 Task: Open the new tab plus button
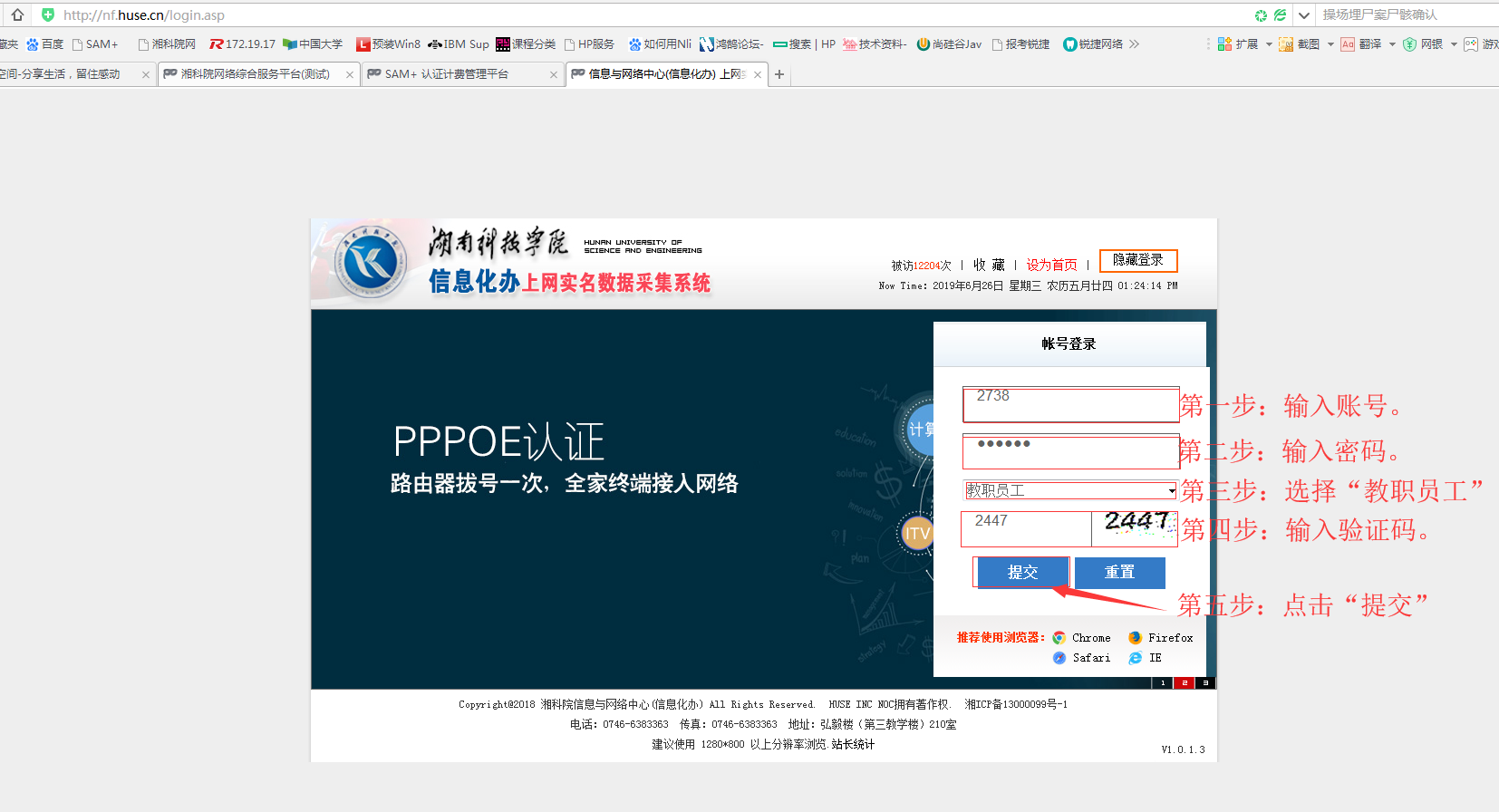tap(779, 74)
